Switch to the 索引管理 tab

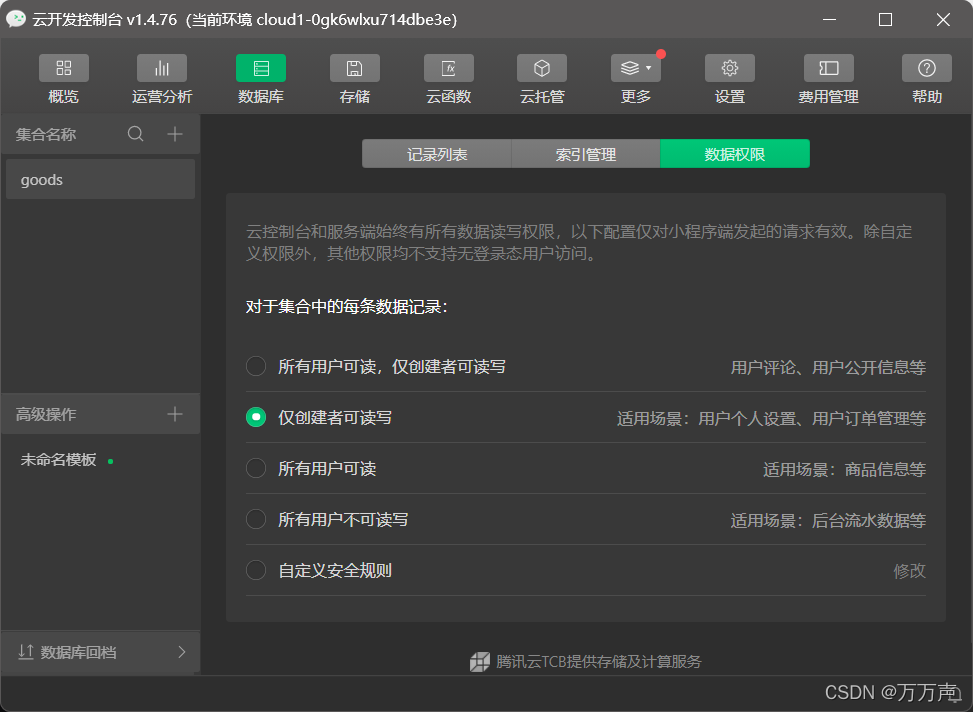(x=585, y=153)
